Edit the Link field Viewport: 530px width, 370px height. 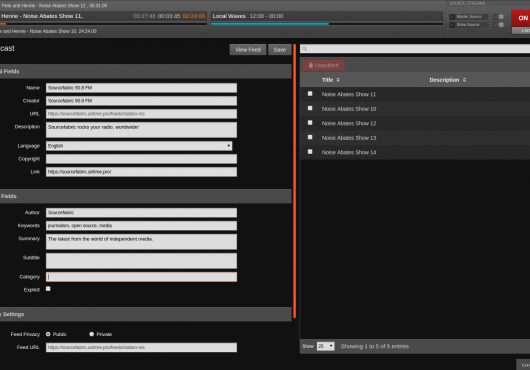pos(141,172)
